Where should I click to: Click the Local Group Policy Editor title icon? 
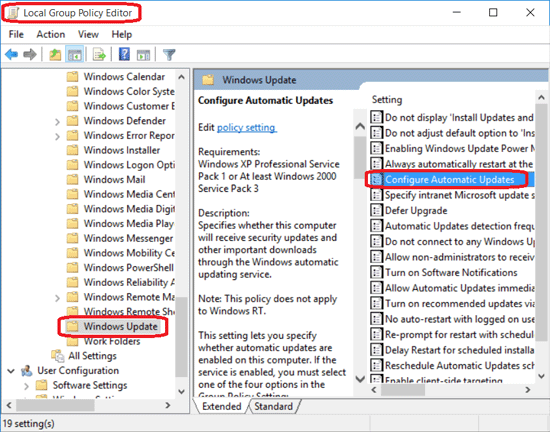tap(13, 13)
